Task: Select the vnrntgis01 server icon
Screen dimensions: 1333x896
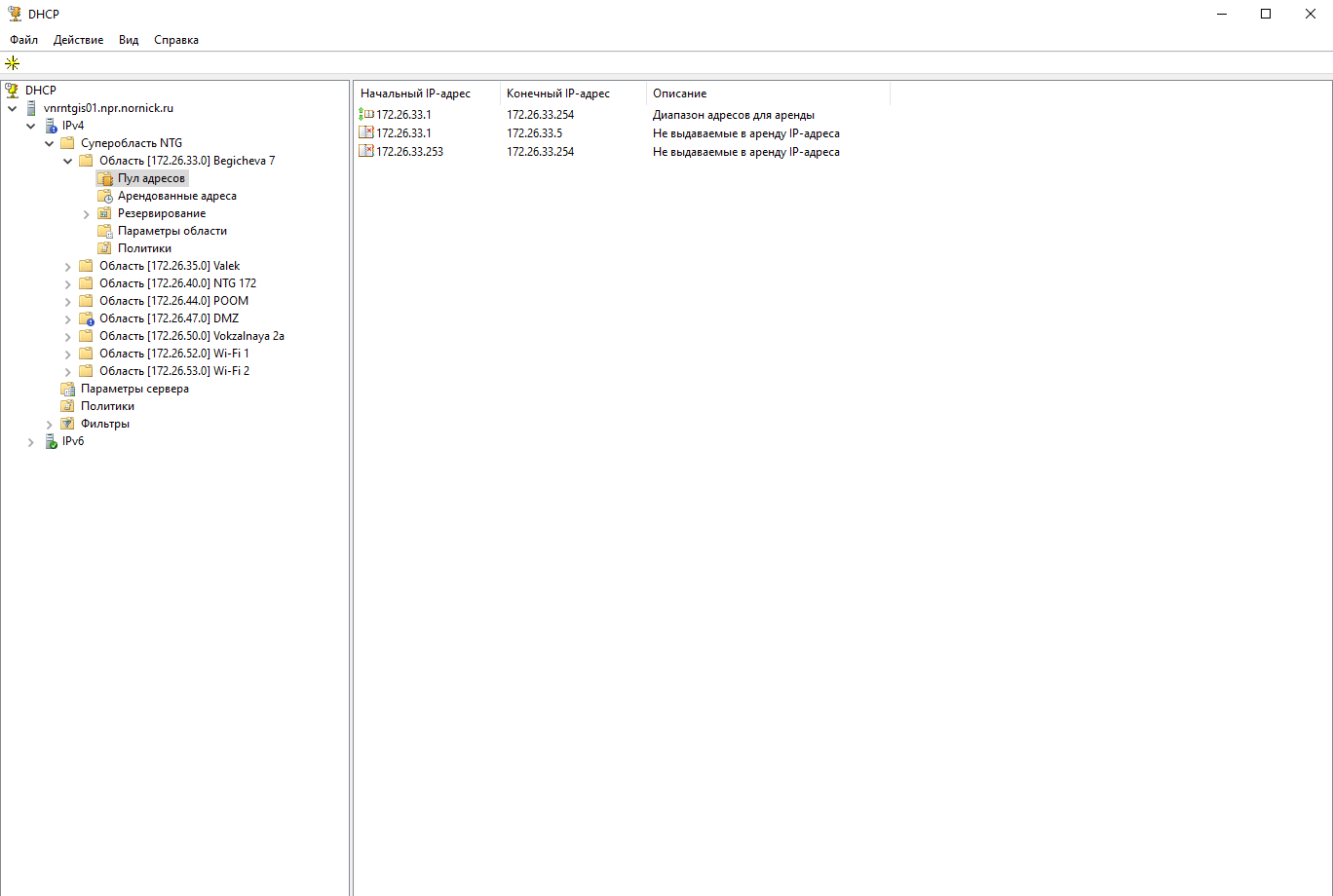Action: coord(32,108)
